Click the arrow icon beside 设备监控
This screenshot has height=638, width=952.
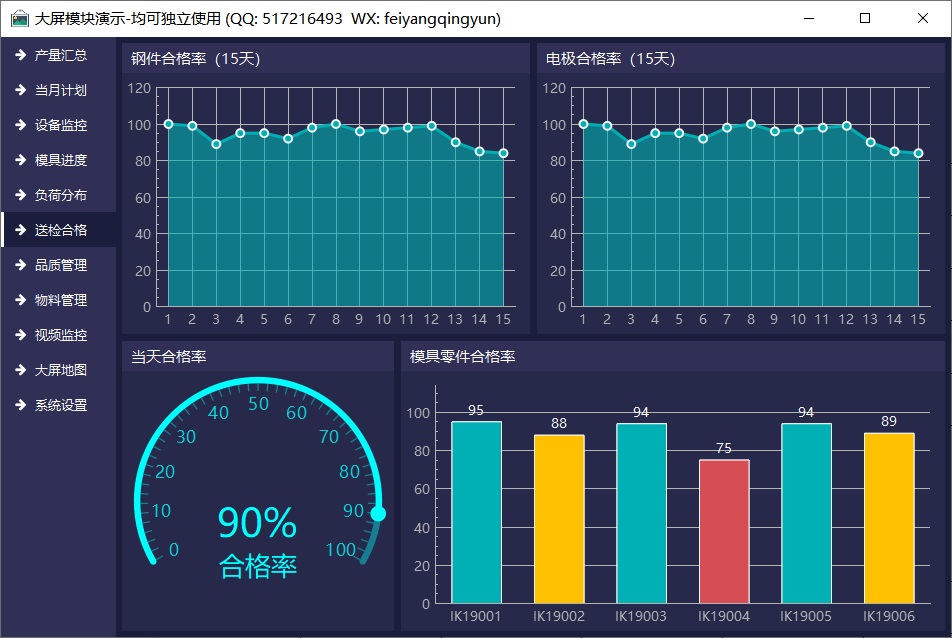[x=20, y=125]
